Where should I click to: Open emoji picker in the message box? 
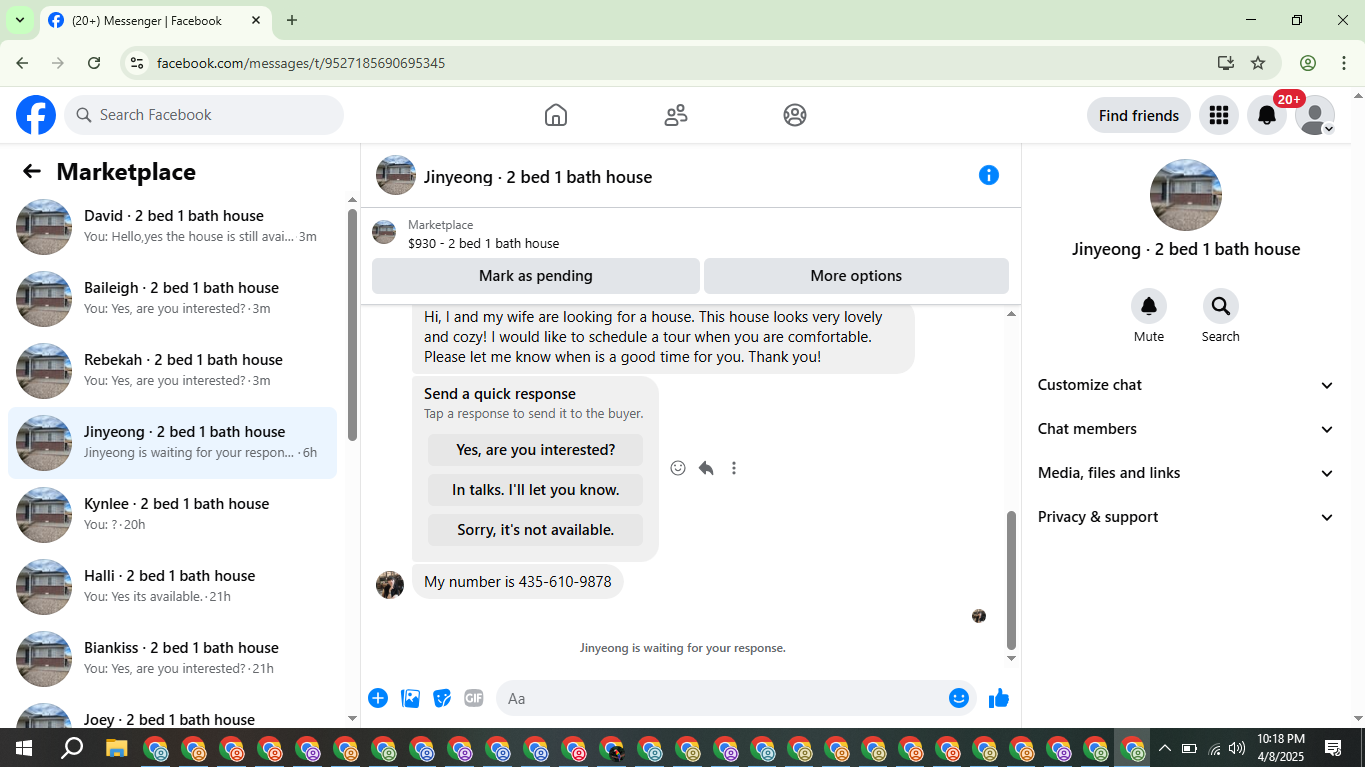959,698
